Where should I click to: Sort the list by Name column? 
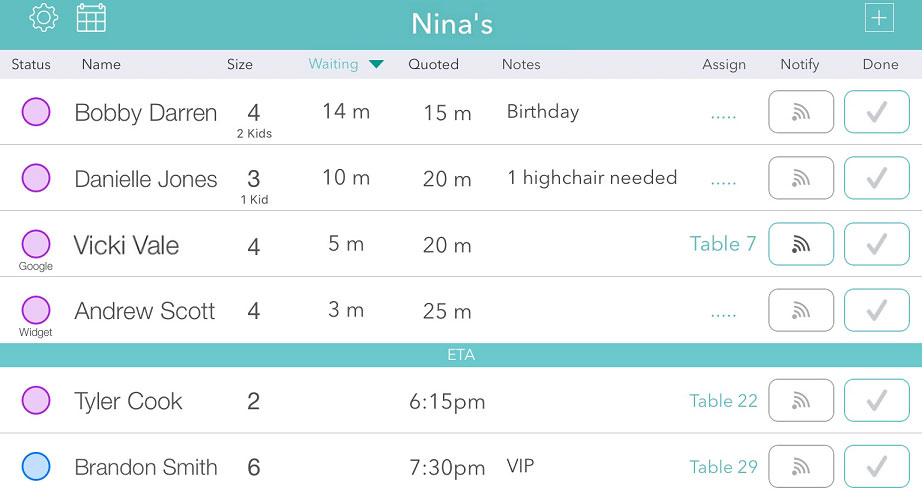click(x=101, y=64)
